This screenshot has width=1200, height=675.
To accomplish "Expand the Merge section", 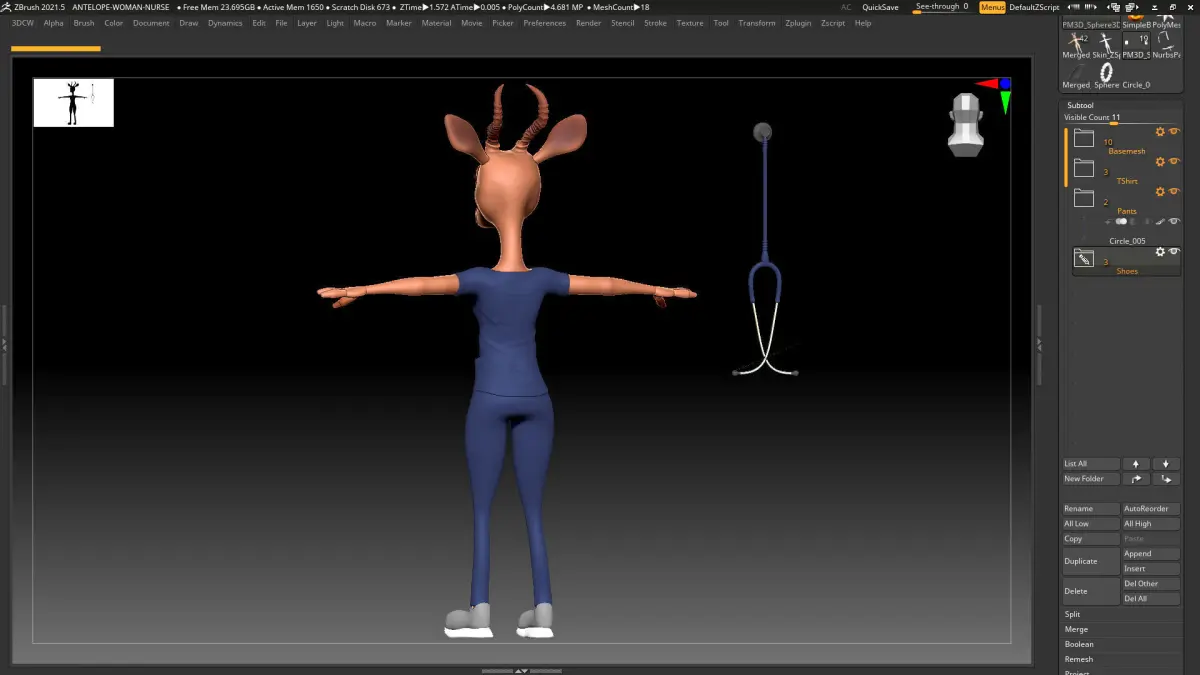I will 1076,629.
